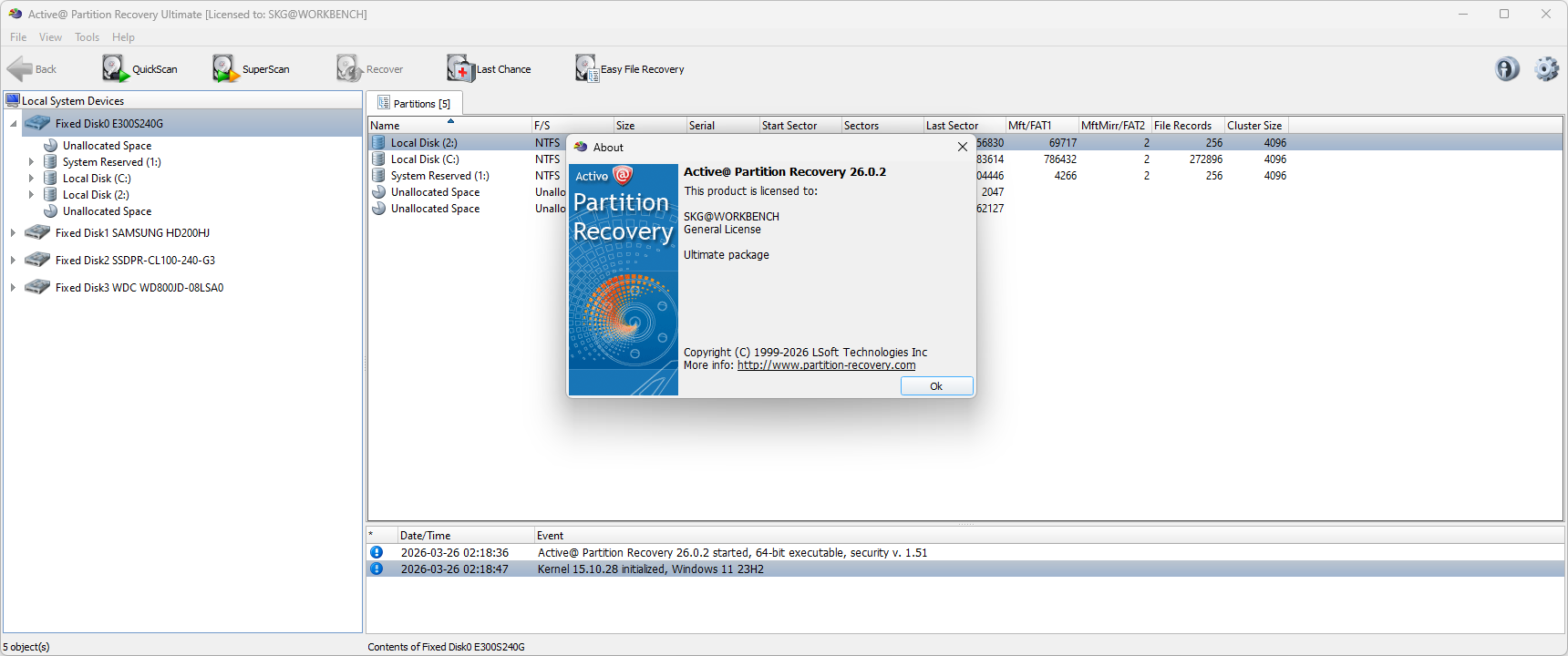Switch to the Partitions [5] tab
The height and width of the screenshot is (656, 1568).
tap(414, 103)
